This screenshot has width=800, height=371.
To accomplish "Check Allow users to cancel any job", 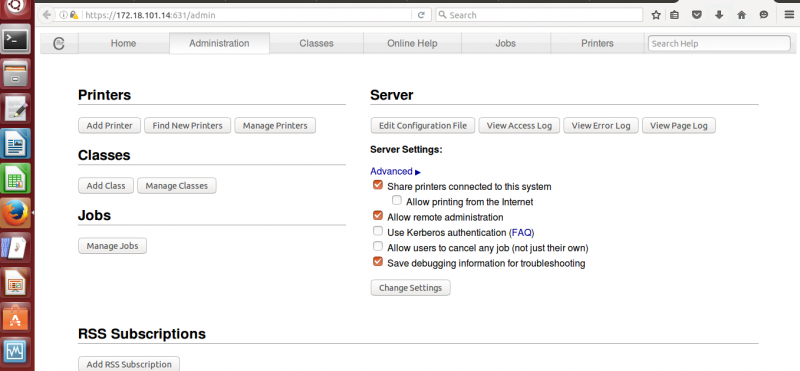I will [x=378, y=246].
